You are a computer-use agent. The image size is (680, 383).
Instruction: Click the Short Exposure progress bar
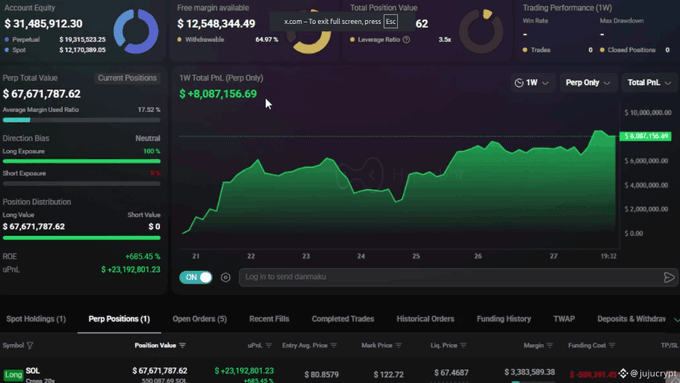coord(82,184)
